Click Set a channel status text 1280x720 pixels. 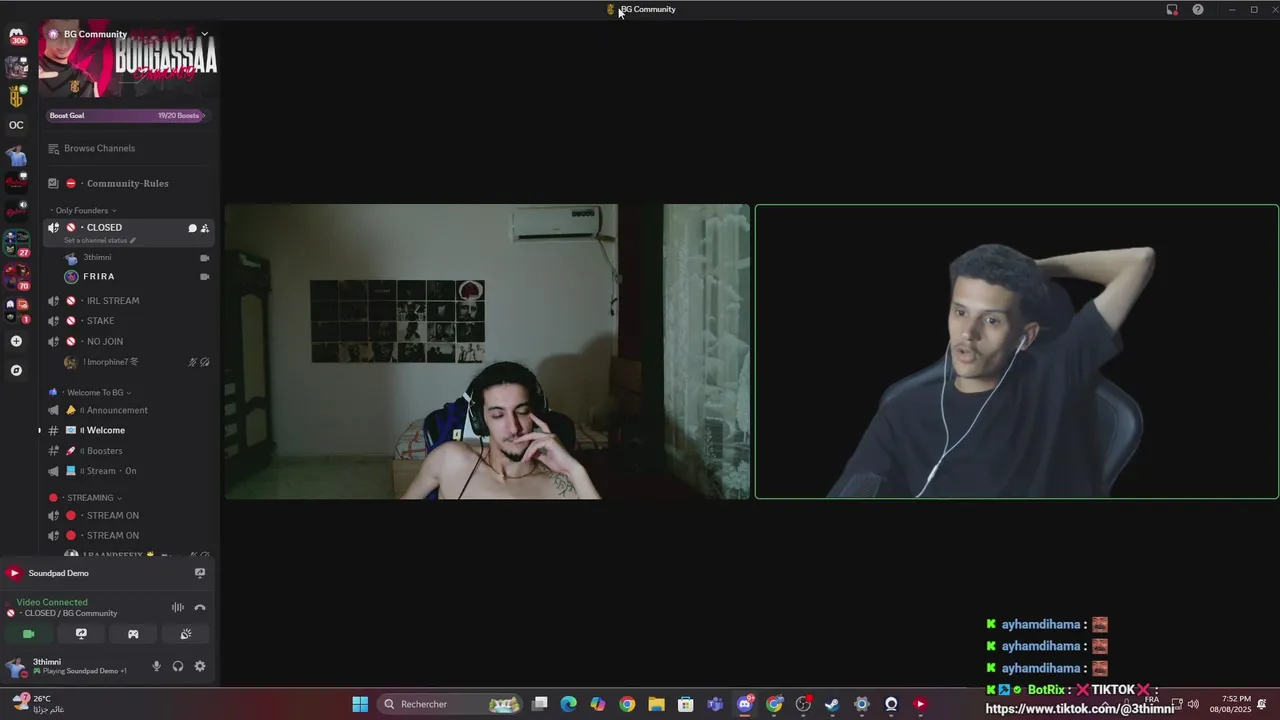pos(96,241)
